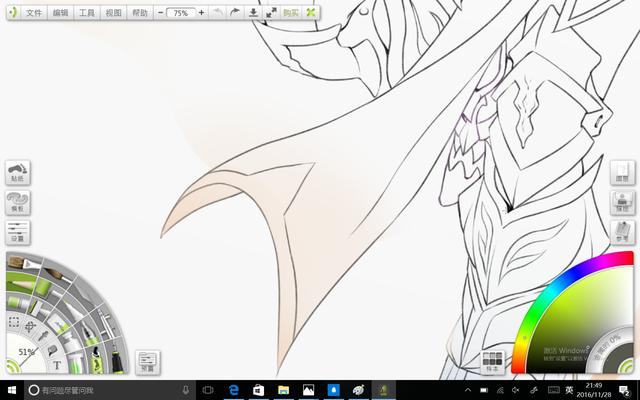Click the zoom in plus button

tap(201, 13)
